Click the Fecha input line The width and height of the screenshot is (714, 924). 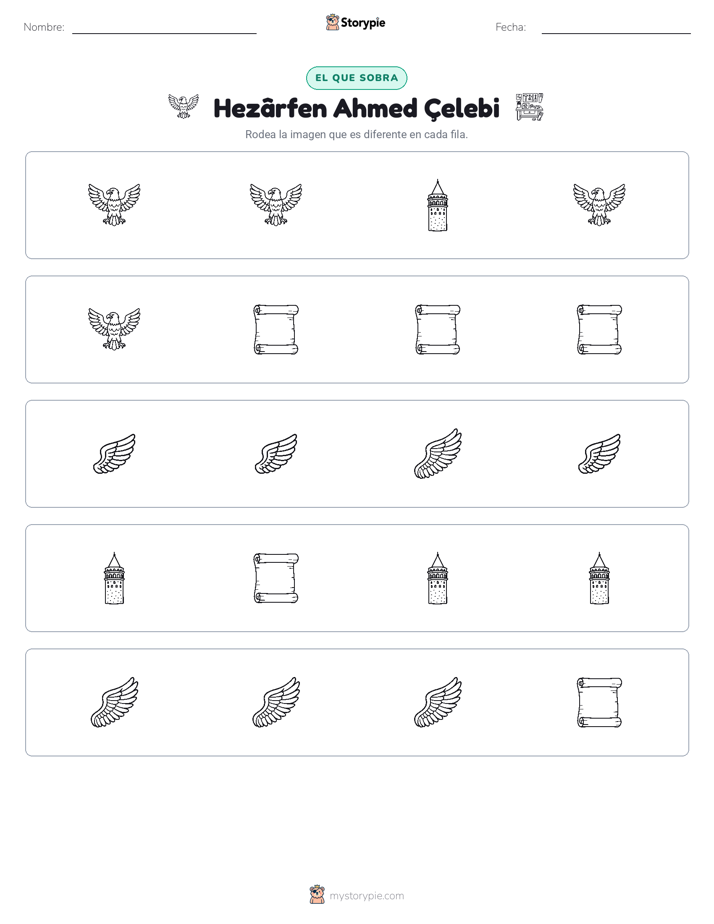pos(616,32)
